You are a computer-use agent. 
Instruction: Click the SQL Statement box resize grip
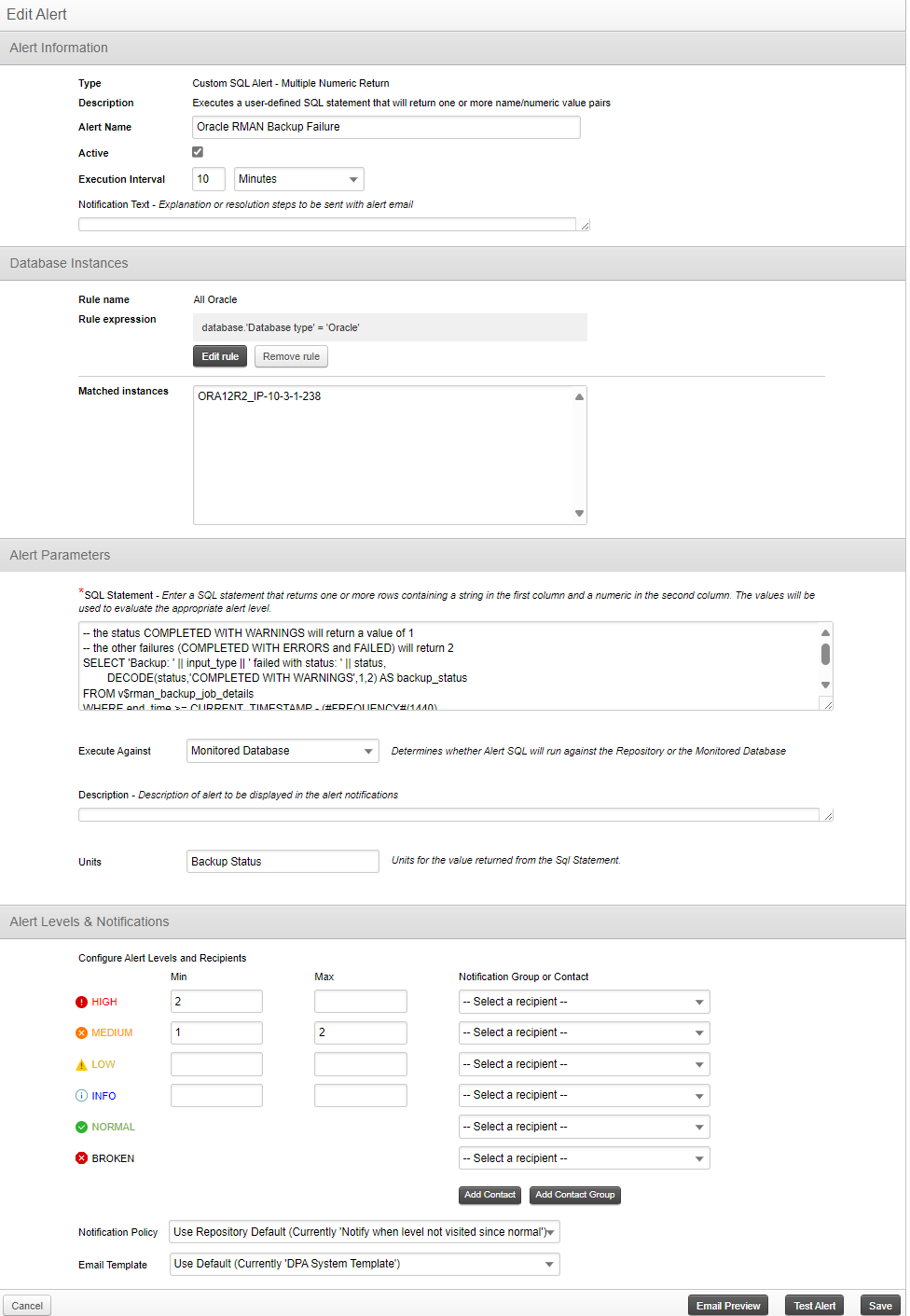point(827,704)
